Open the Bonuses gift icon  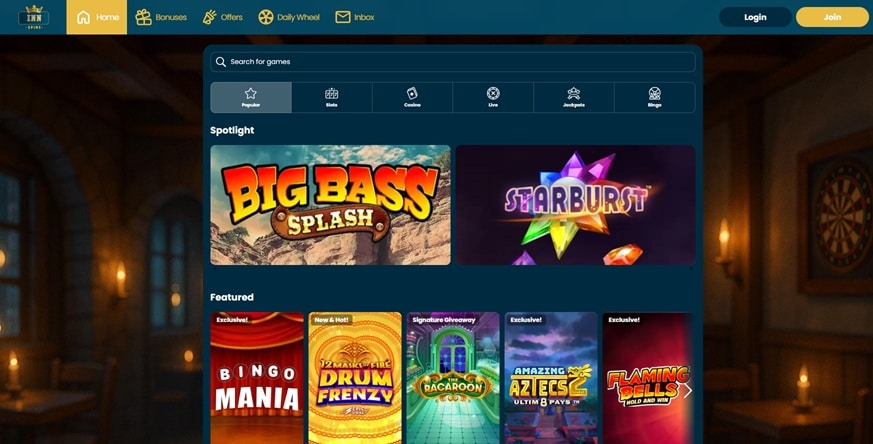(144, 17)
